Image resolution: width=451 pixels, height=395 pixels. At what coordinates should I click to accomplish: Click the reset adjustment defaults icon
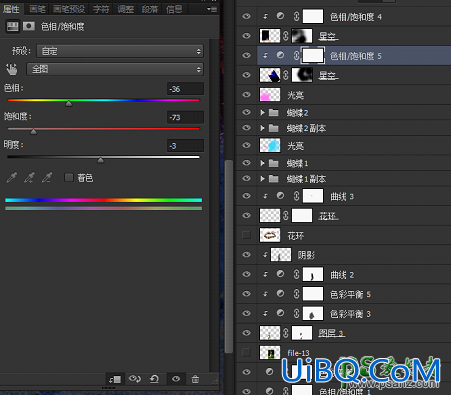(154, 379)
